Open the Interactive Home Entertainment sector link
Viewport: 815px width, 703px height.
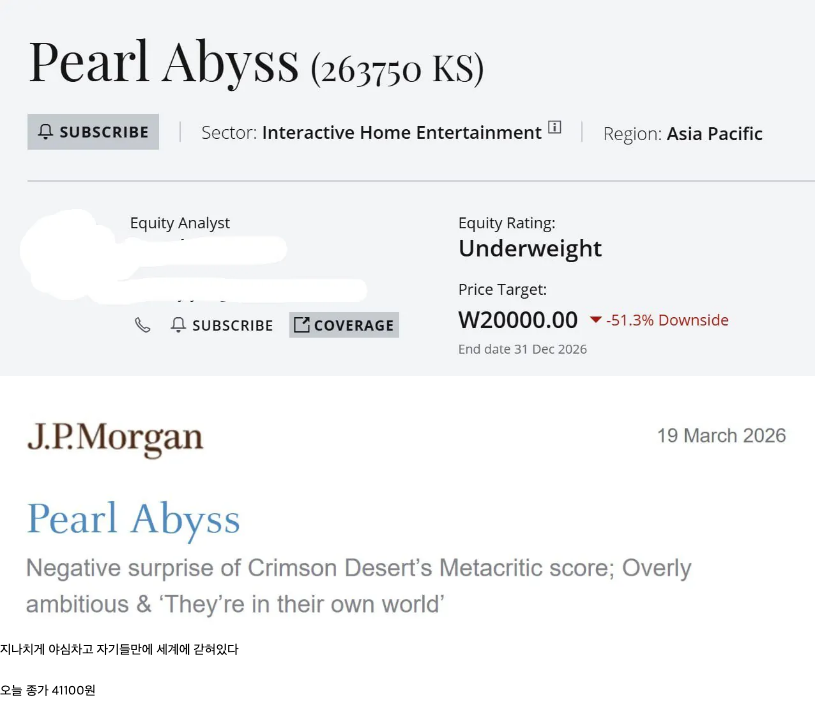coord(401,133)
